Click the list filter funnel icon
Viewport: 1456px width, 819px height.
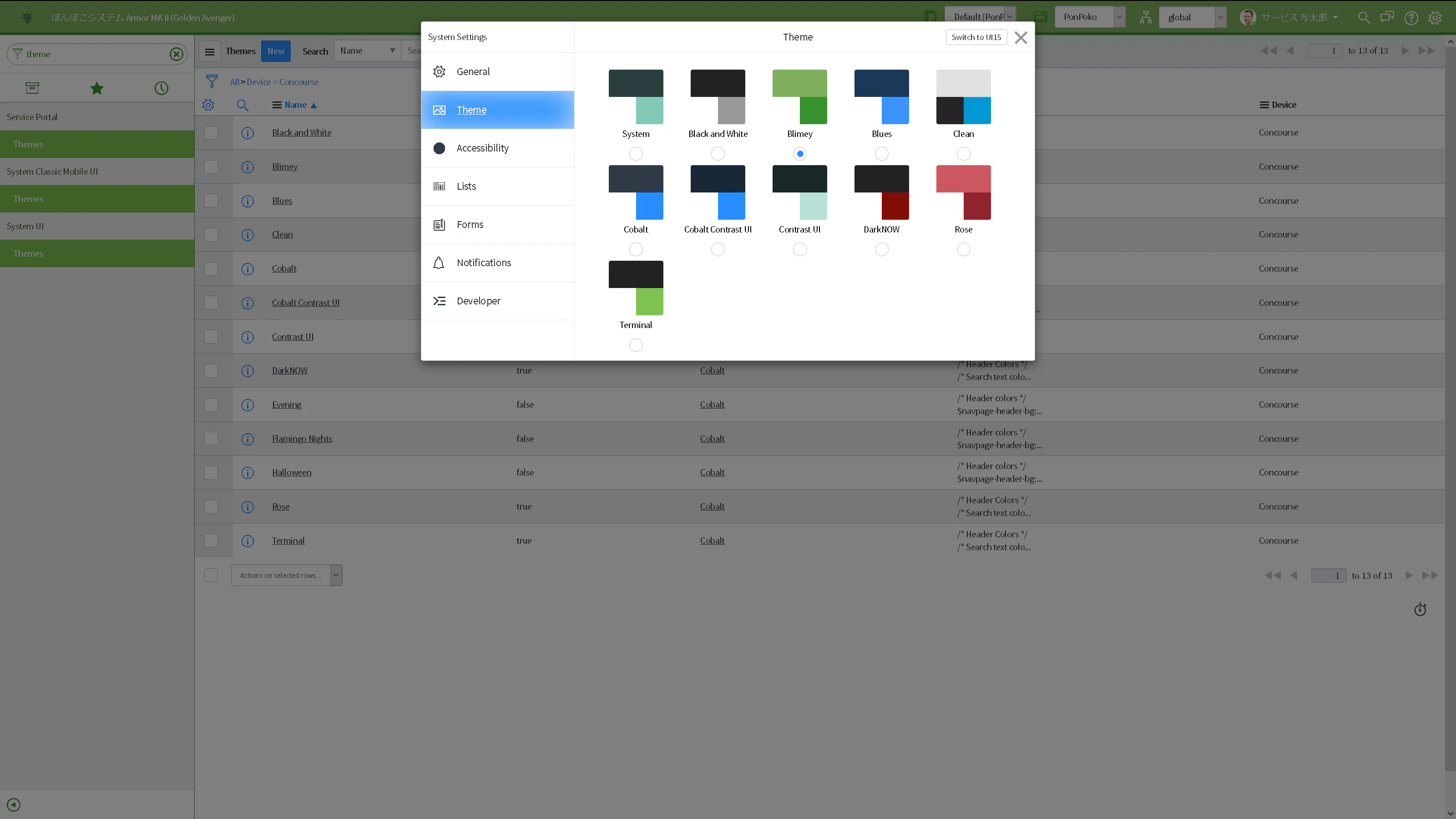(x=212, y=82)
